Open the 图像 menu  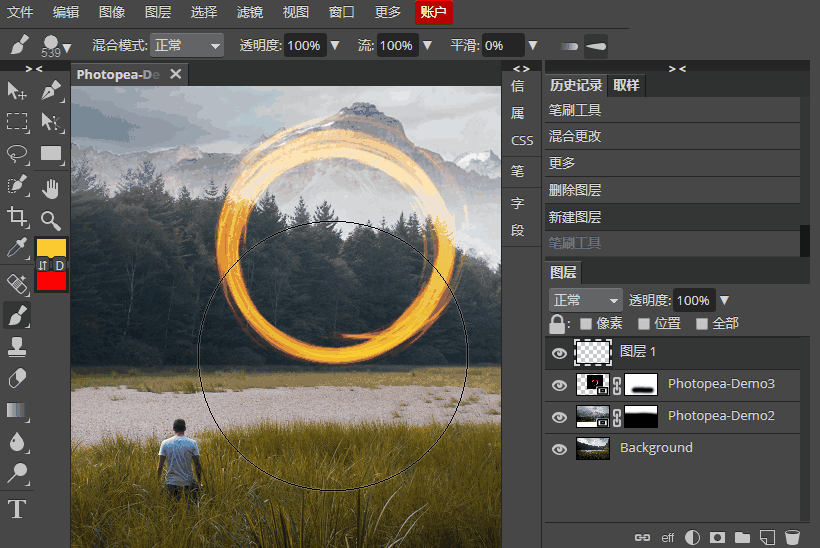(x=112, y=12)
